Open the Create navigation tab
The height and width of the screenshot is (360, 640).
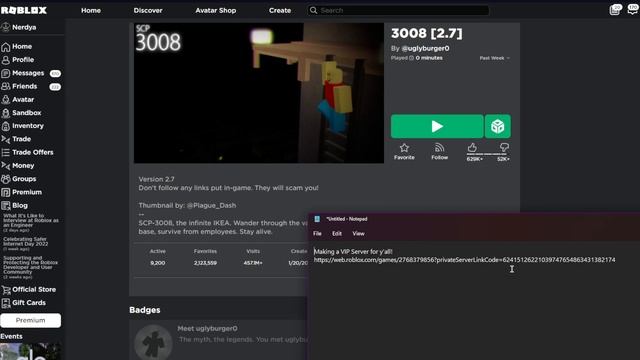click(x=280, y=10)
